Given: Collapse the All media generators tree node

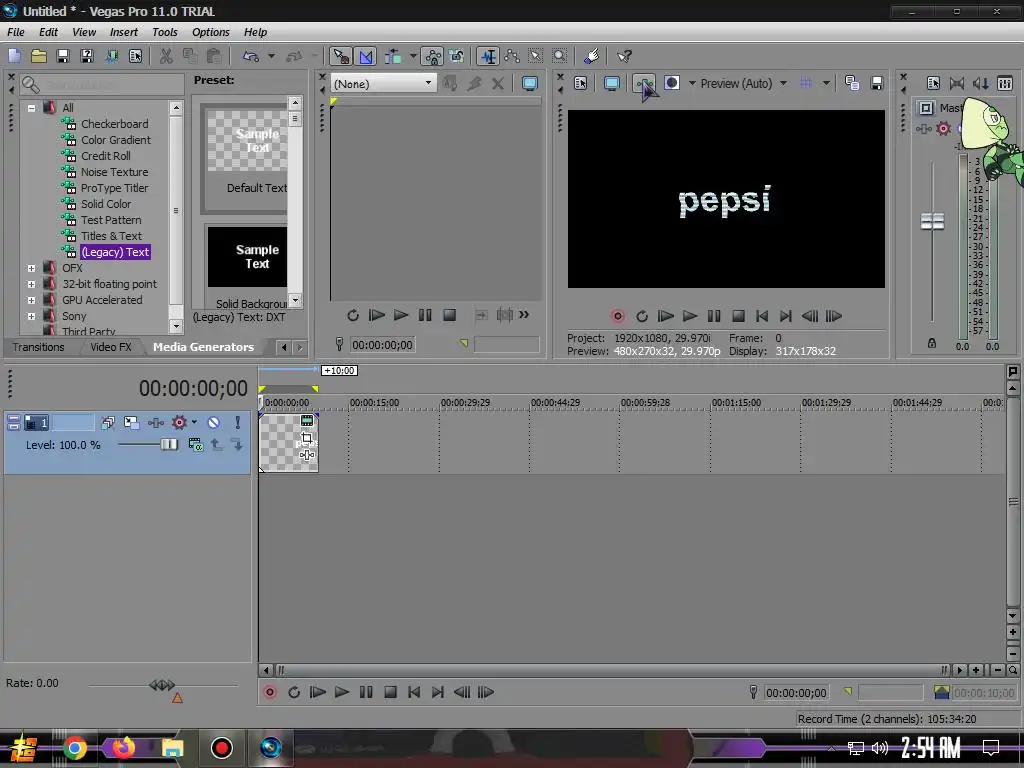Looking at the screenshot, I should (31, 108).
